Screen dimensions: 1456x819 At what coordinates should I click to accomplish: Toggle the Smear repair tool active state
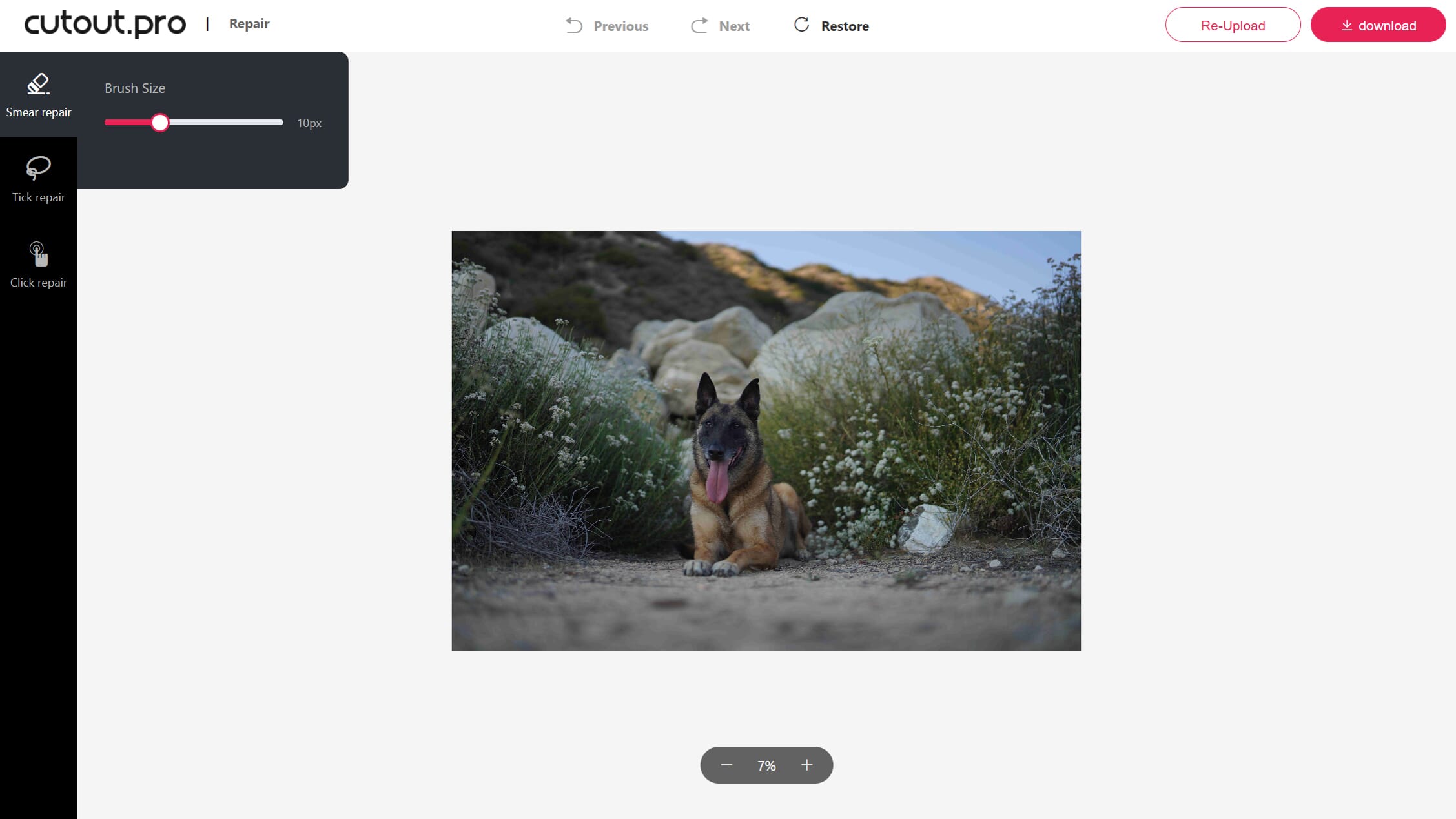coord(38,94)
